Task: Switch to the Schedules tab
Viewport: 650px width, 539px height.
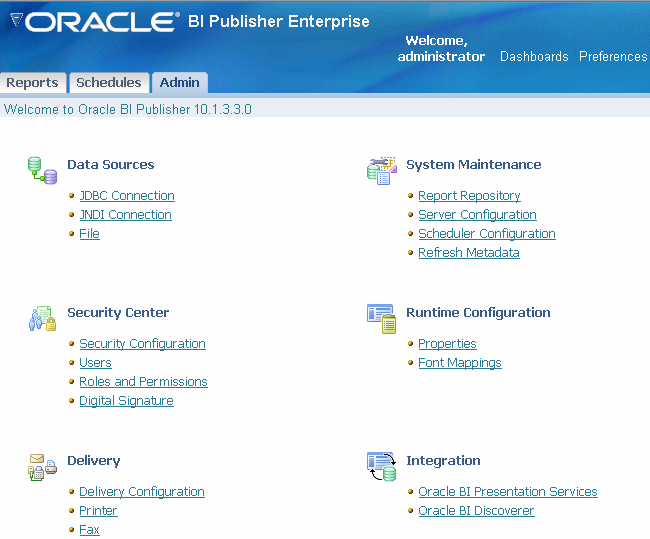Action: point(109,83)
